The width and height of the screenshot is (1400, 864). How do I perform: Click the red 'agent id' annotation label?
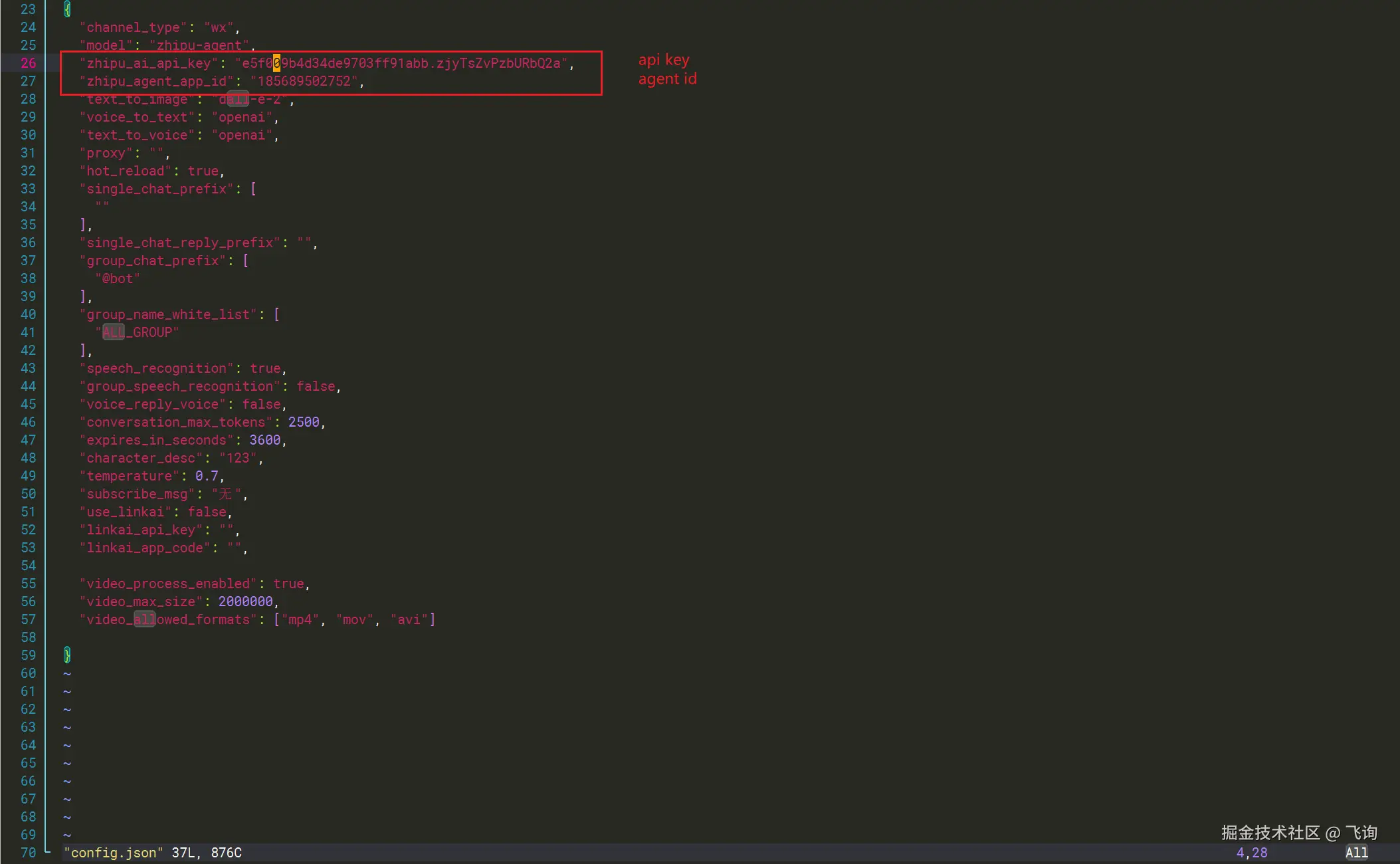(x=667, y=79)
